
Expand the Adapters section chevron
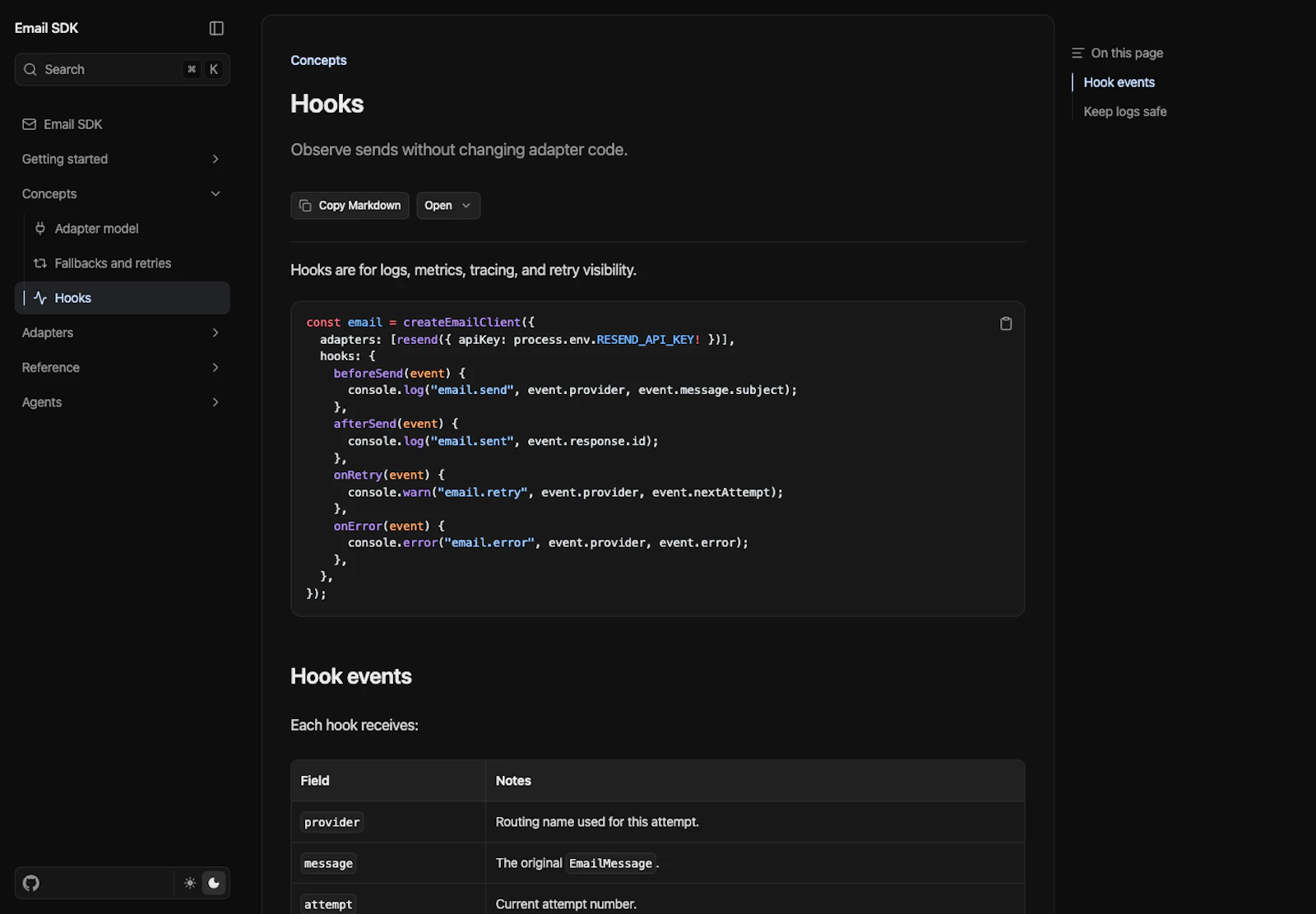215,332
